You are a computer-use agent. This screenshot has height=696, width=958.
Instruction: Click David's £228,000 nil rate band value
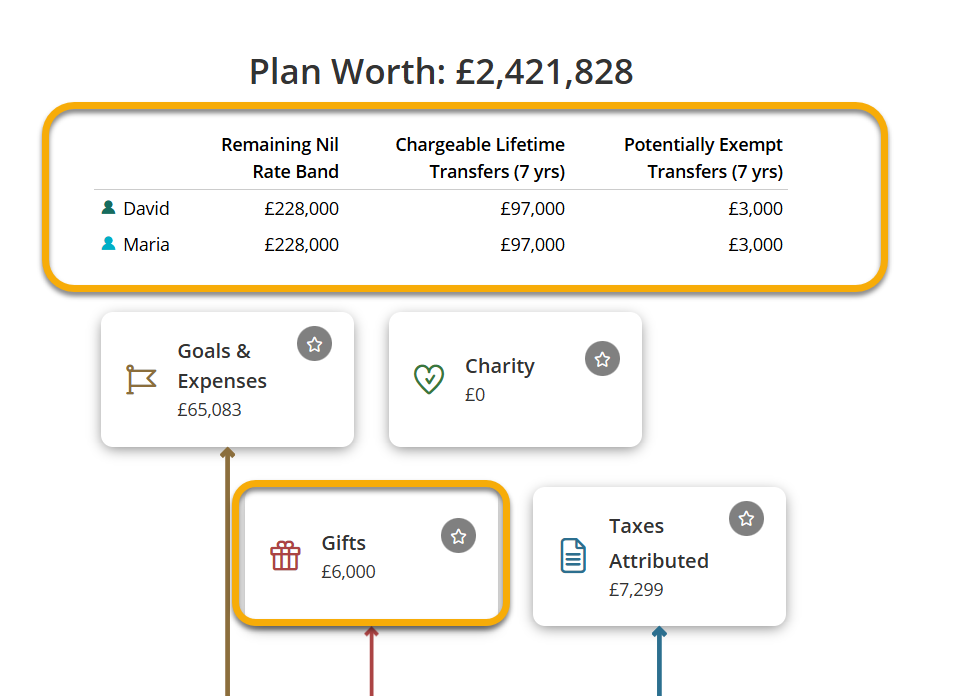point(301,209)
